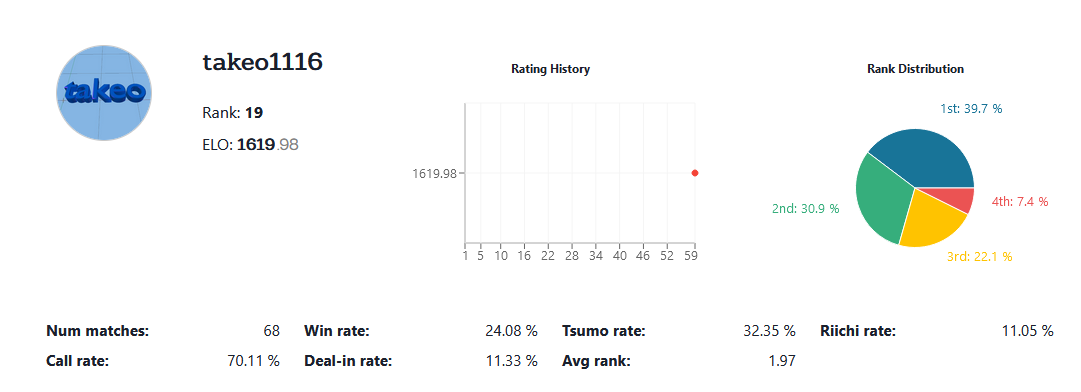This screenshot has height=392, width=1081.
Task: Click the '2nd: 30.9 %' pie label
Action: [805, 209]
